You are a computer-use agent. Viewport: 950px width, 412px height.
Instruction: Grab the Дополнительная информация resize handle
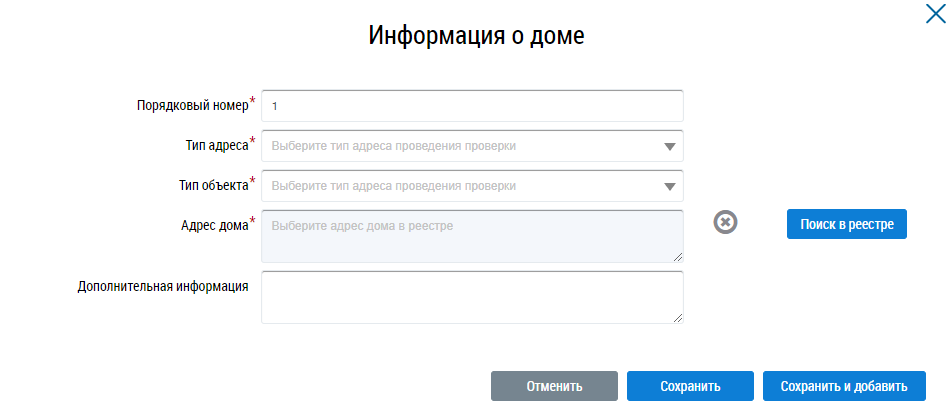click(677, 317)
